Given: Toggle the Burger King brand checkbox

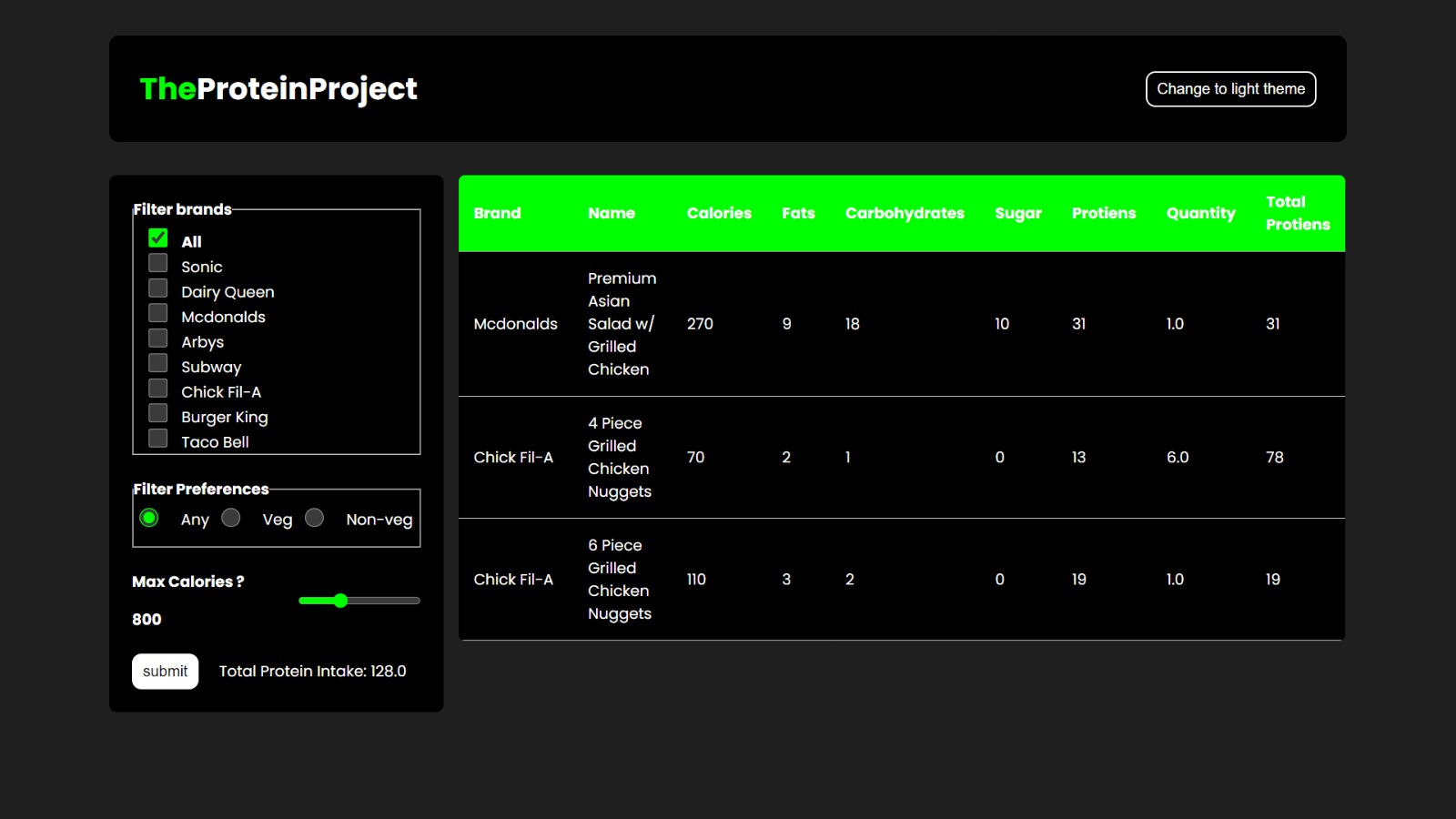Looking at the screenshot, I should pyautogui.click(x=158, y=413).
